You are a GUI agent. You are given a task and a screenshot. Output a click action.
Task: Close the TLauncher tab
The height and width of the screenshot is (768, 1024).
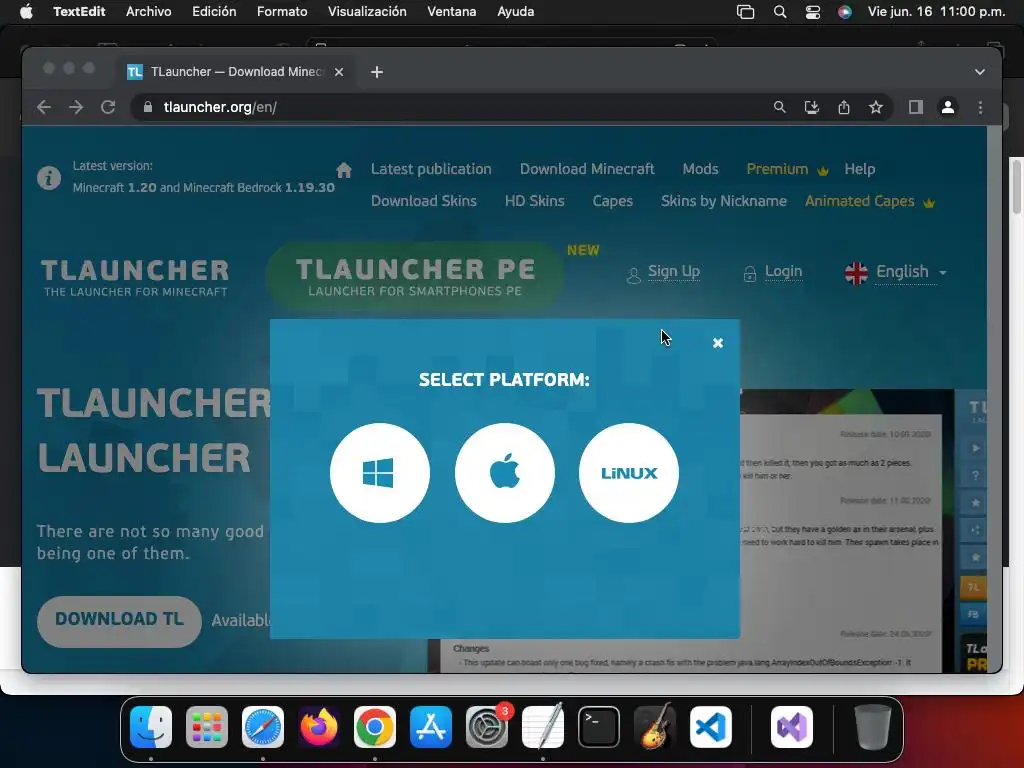(339, 72)
